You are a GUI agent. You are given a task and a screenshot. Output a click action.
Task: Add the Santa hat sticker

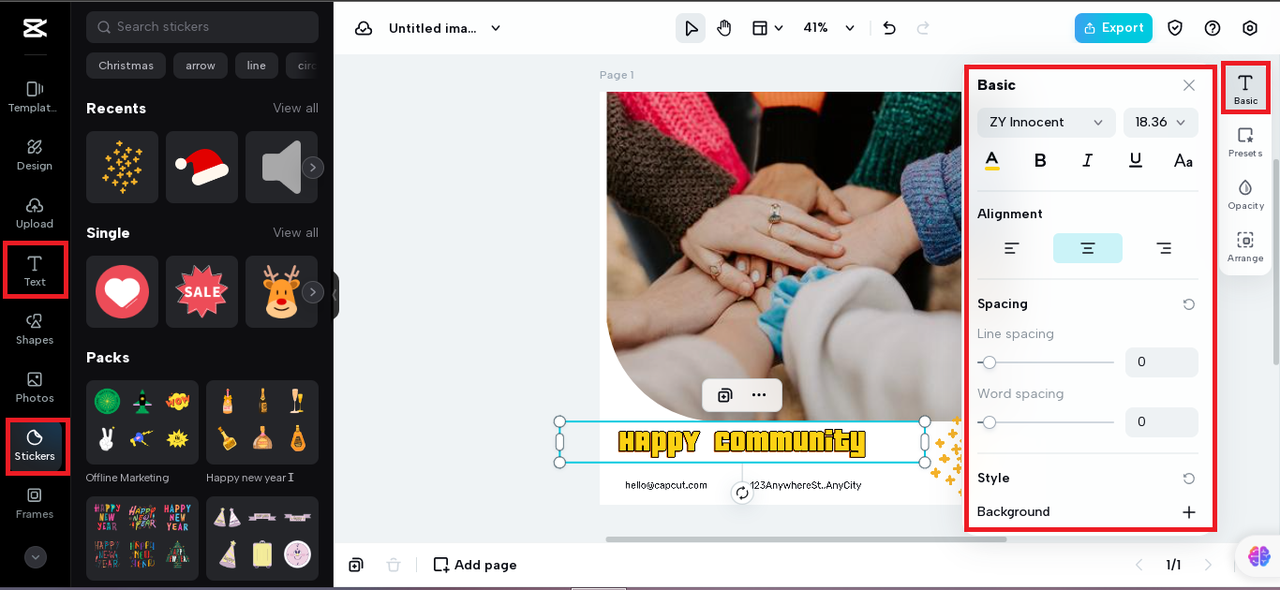pos(202,167)
